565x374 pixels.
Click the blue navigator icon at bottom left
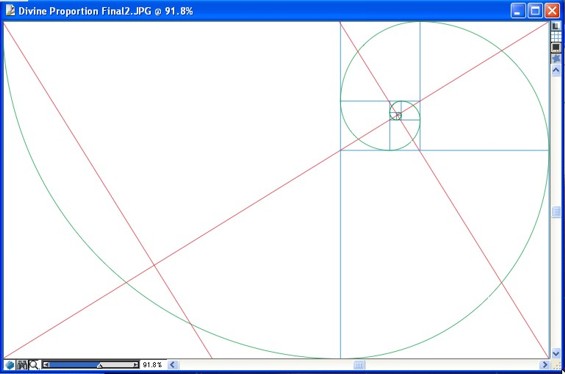tap(10, 365)
